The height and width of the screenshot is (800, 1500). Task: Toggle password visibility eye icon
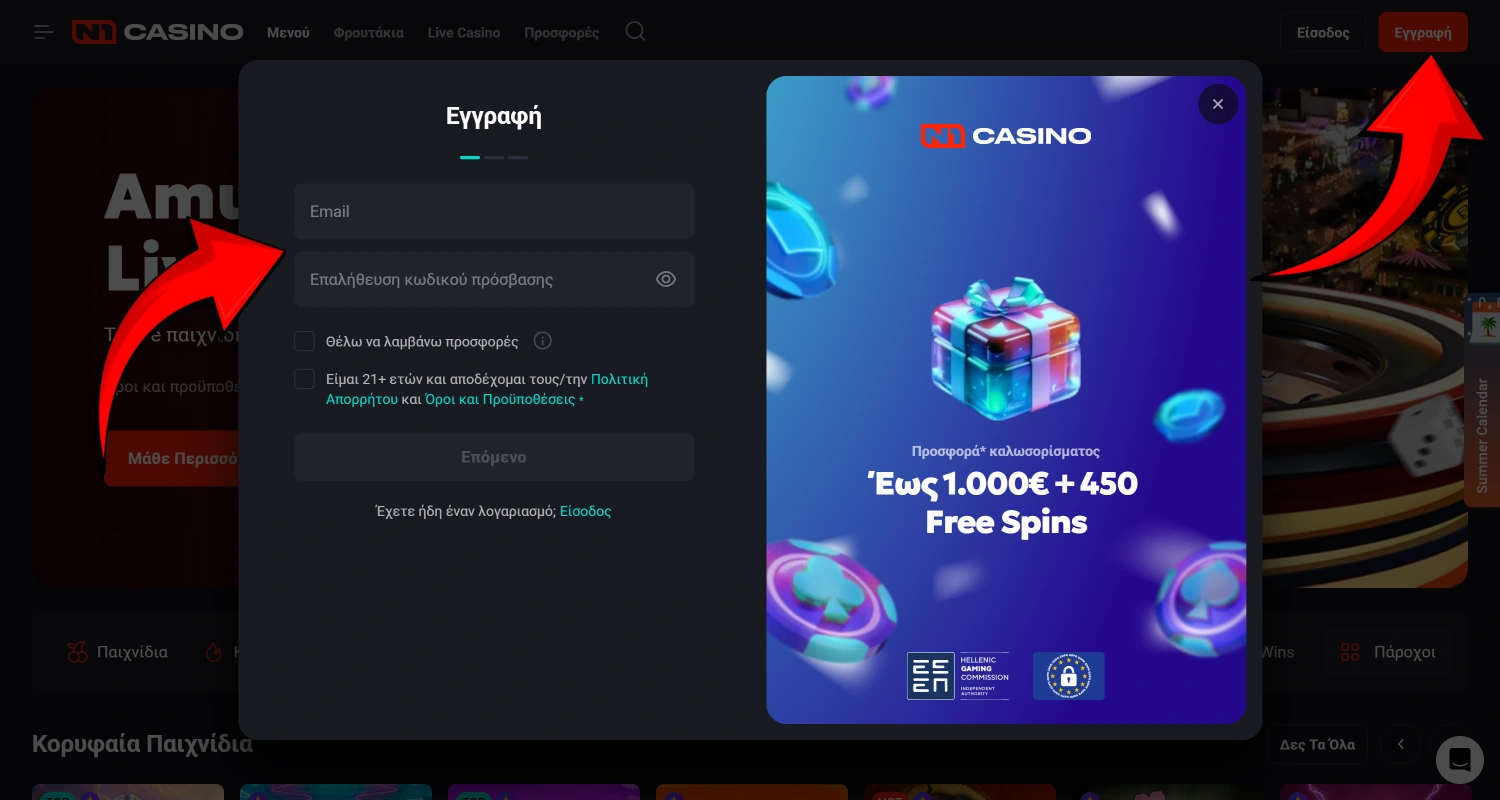point(666,279)
